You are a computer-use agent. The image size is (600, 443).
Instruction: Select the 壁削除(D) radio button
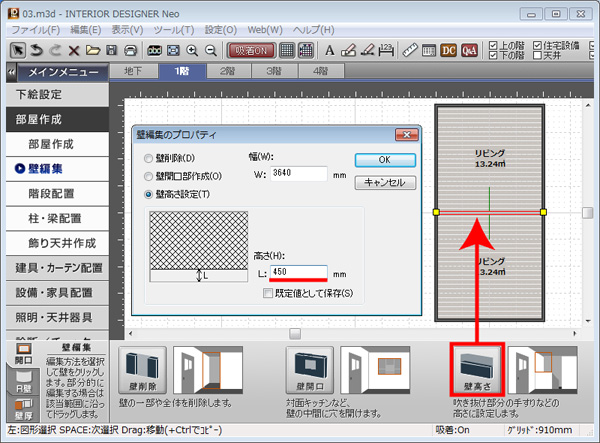pyautogui.click(x=150, y=158)
